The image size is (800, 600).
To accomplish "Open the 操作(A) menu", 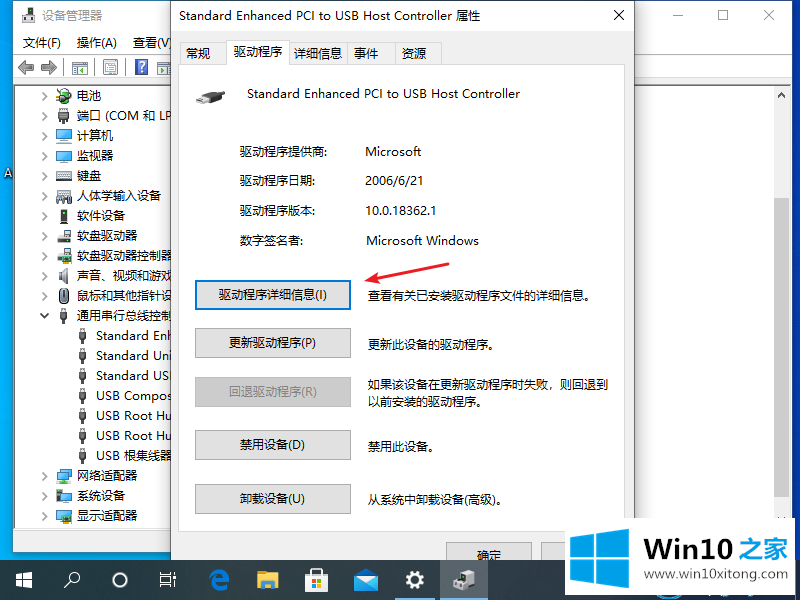I will click(x=96, y=43).
